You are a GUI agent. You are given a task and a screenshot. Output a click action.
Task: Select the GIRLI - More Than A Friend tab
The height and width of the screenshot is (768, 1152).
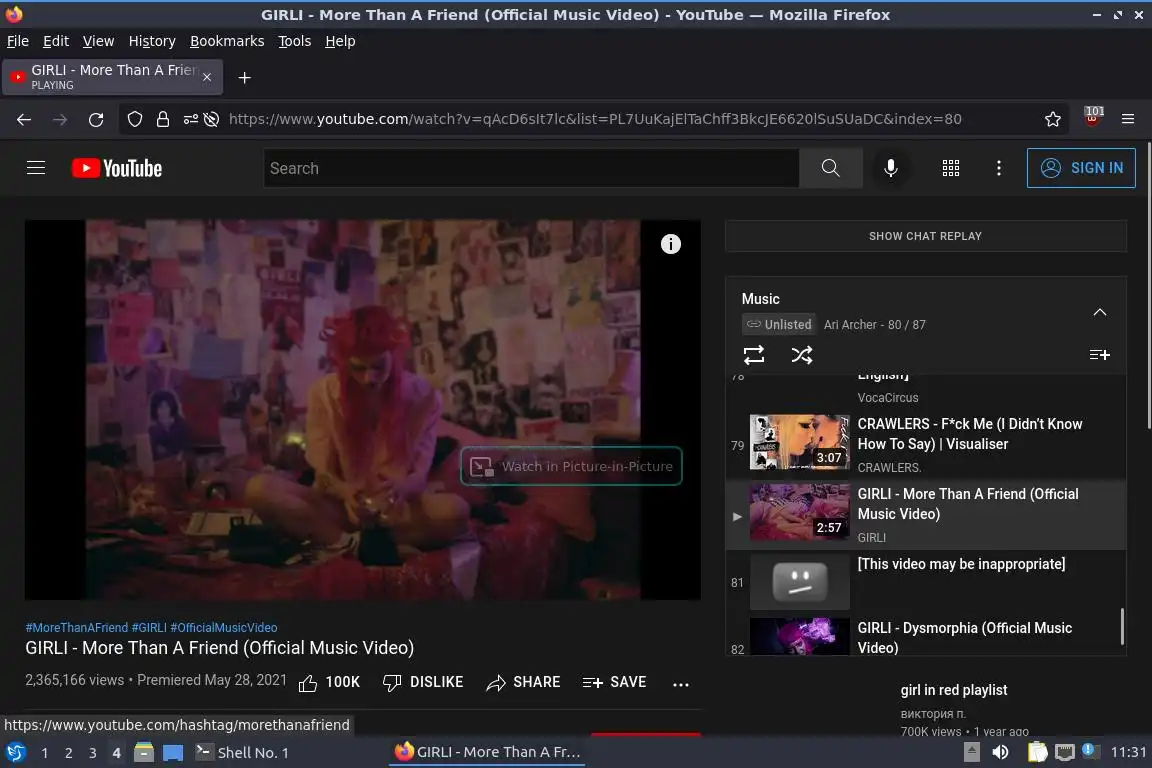tap(110, 77)
